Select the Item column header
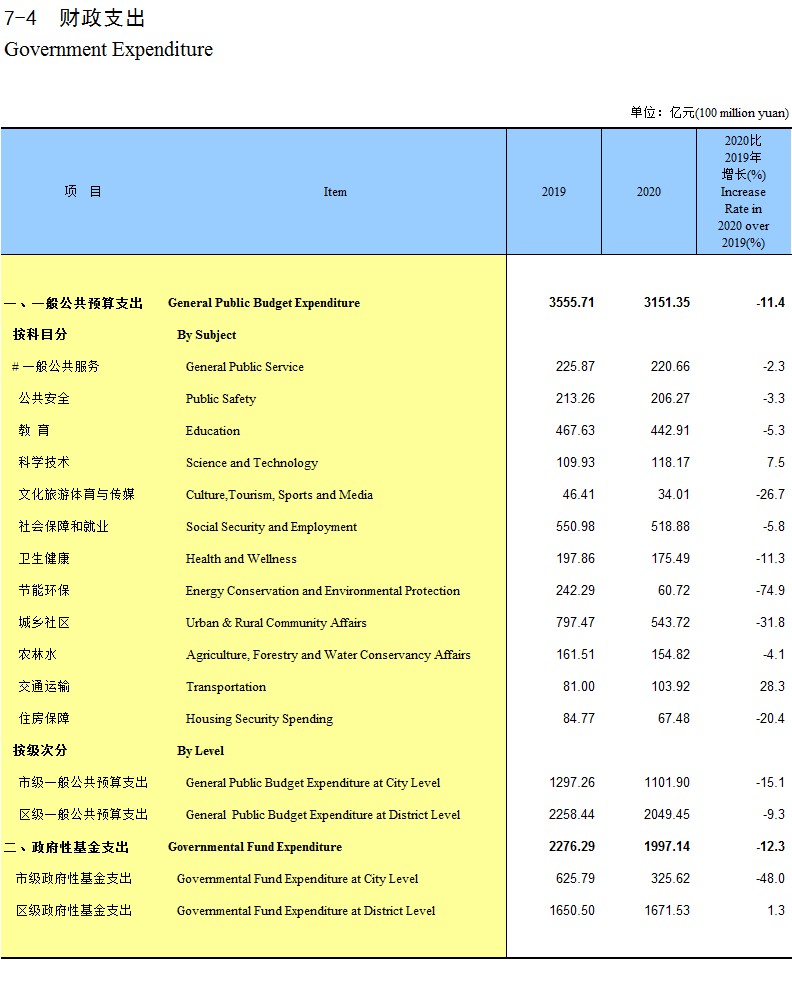792x991 pixels. pyautogui.click(x=335, y=192)
